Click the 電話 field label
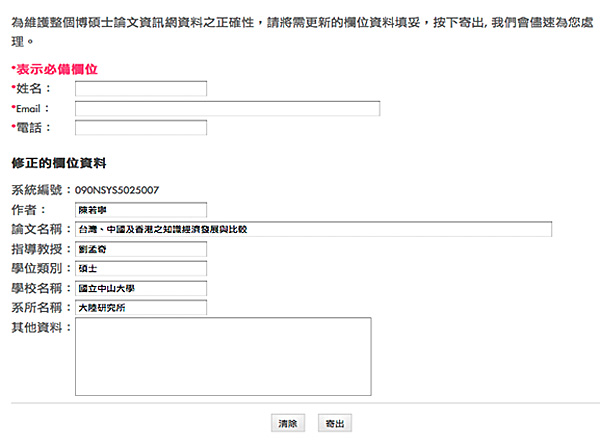This screenshot has height=447, width=600. click(33, 127)
